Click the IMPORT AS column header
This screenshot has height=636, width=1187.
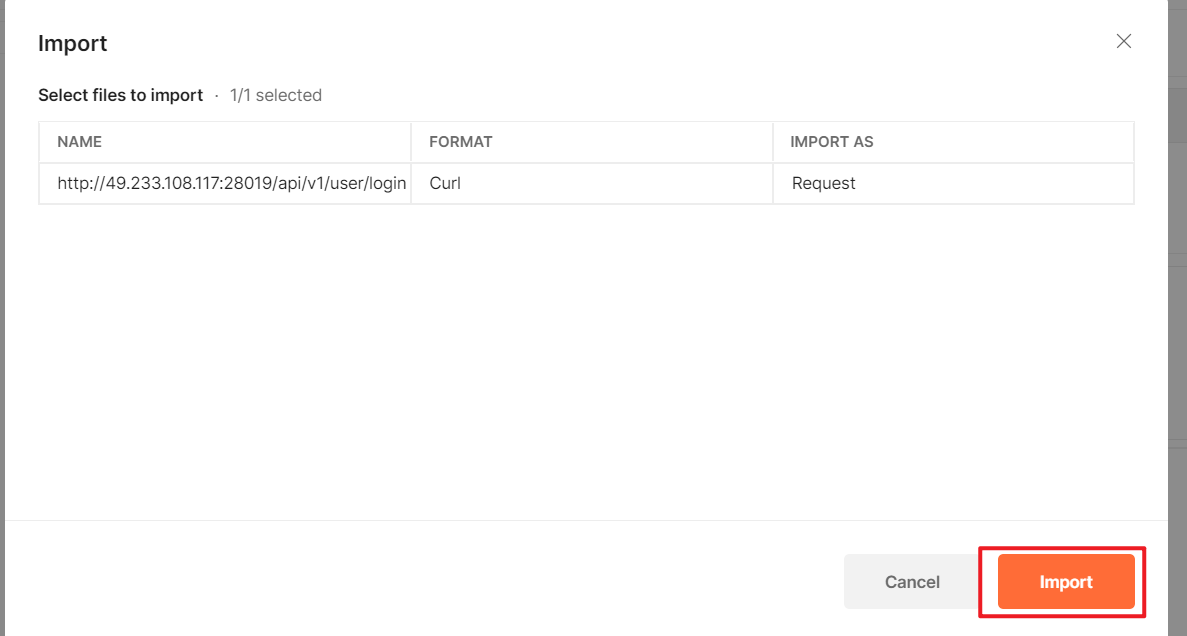(832, 142)
